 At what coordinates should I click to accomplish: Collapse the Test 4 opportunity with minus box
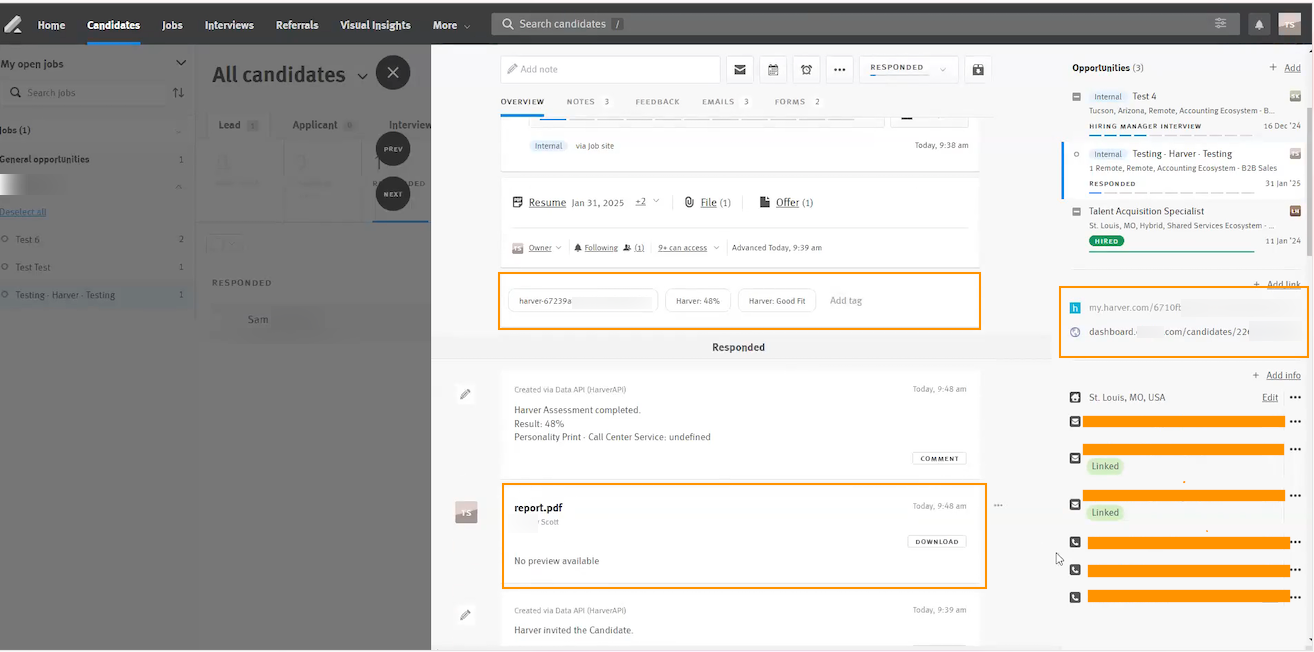click(1077, 97)
